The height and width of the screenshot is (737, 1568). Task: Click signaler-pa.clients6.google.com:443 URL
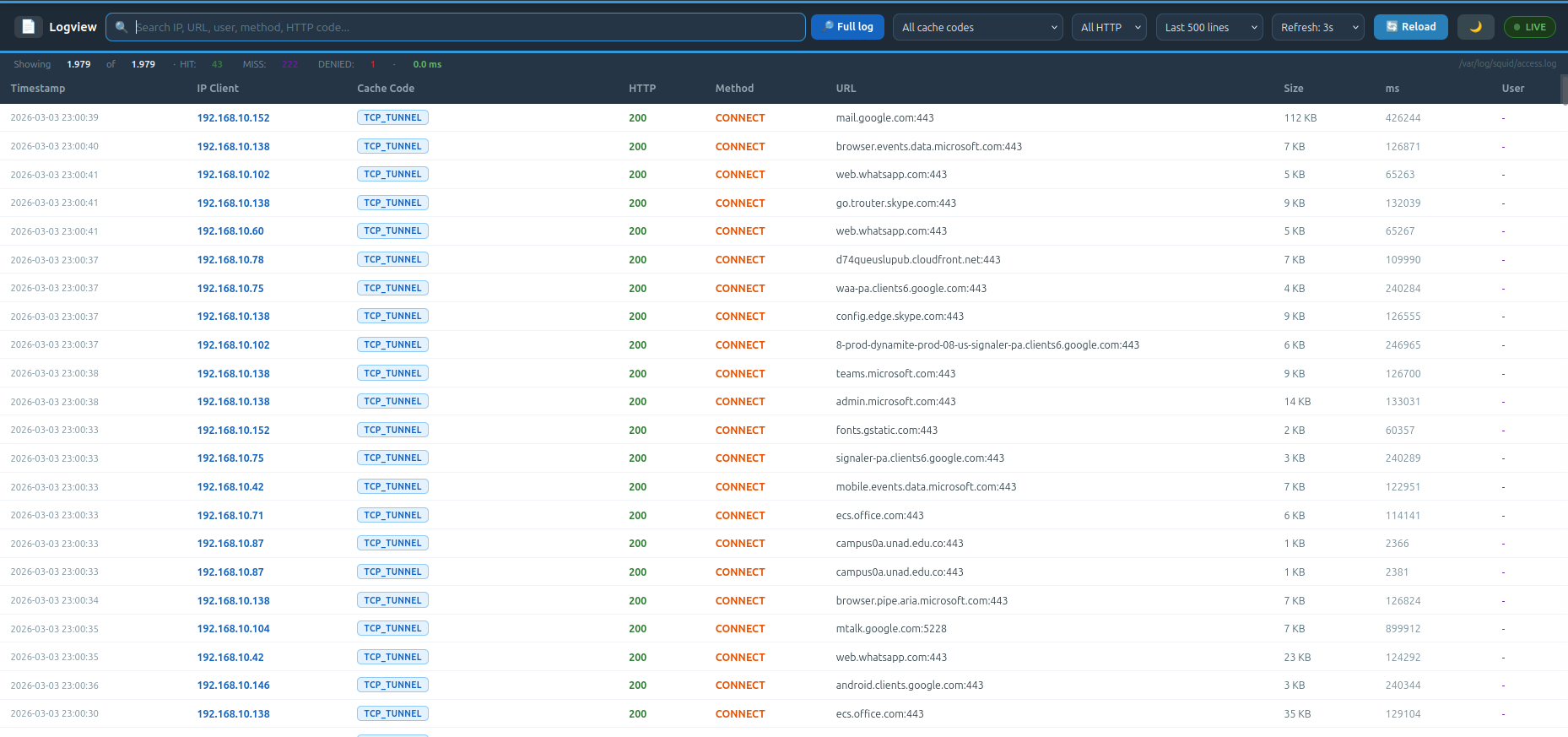point(920,458)
